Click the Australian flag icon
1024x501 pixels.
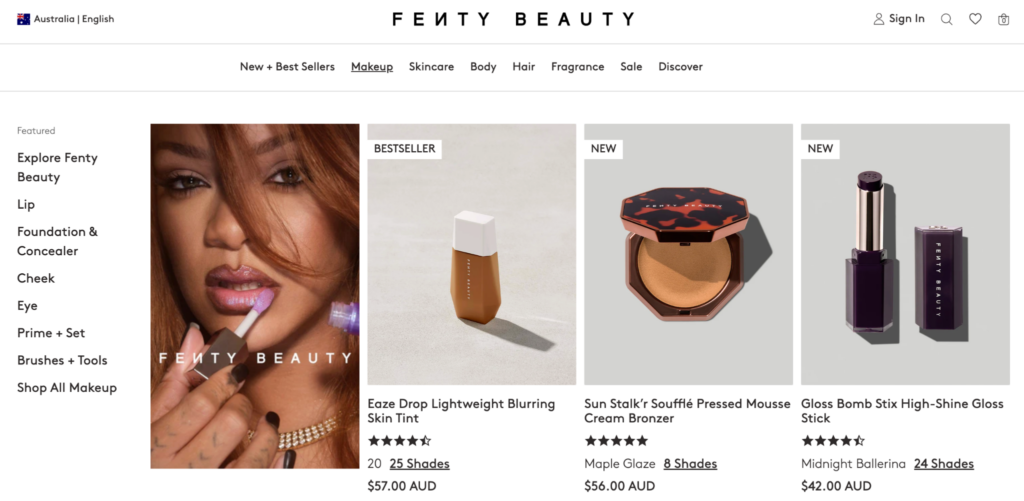coord(24,19)
